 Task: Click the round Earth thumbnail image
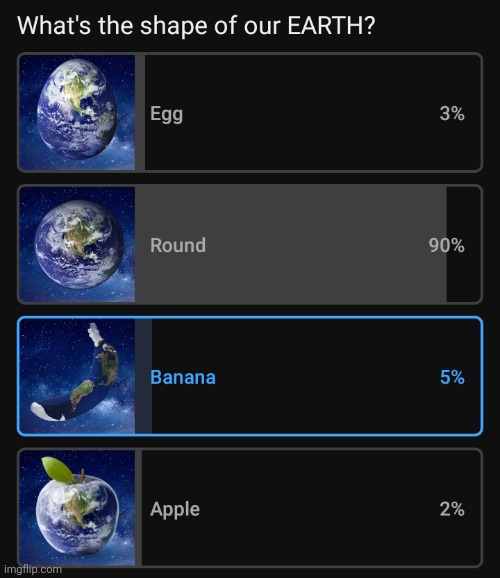click(x=77, y=244)
